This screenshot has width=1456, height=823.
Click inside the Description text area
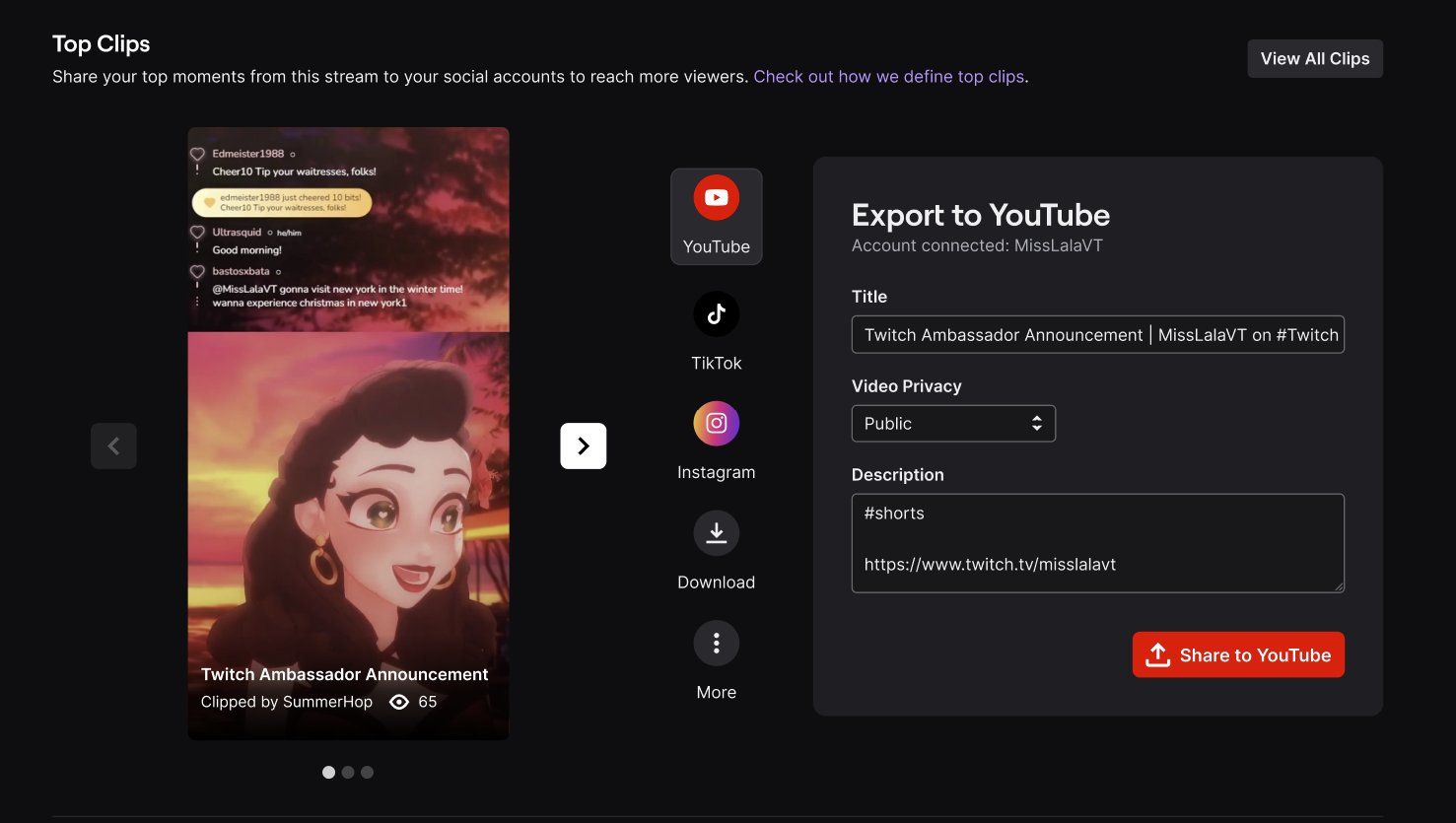[1096, 542]
